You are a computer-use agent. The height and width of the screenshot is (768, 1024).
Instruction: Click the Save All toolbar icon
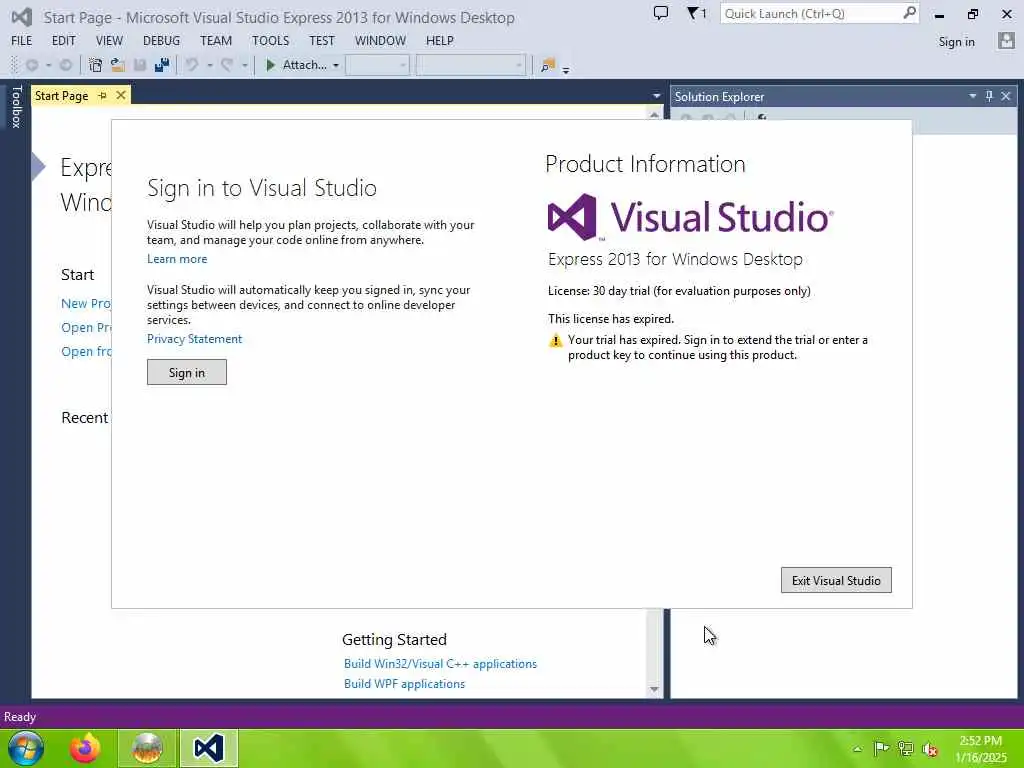[162, 65]
